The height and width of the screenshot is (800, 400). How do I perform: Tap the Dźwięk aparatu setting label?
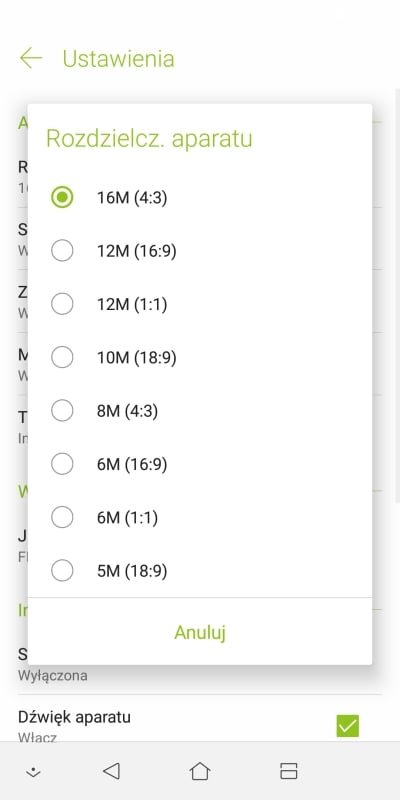pos(74,717)
